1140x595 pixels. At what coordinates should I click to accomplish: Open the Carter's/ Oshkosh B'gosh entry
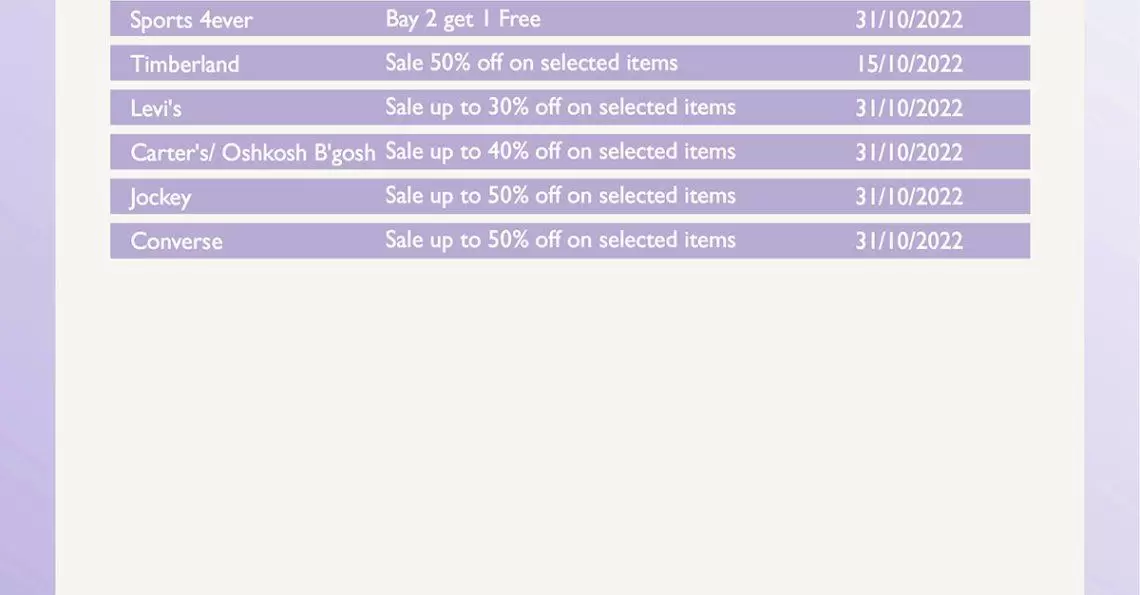tap(253, 153)
